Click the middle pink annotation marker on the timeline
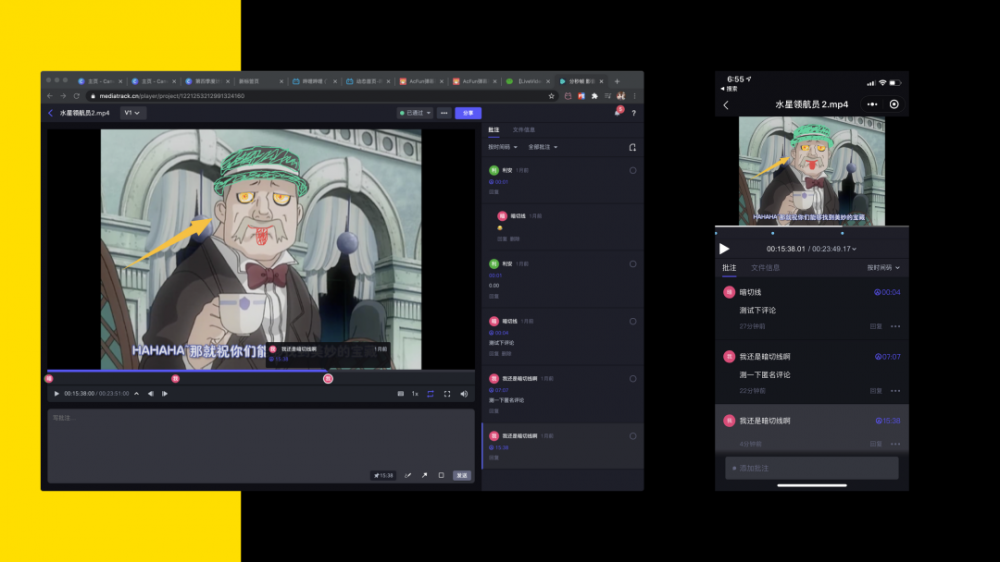Screen dimensions: 1000x562 point(175,379)
